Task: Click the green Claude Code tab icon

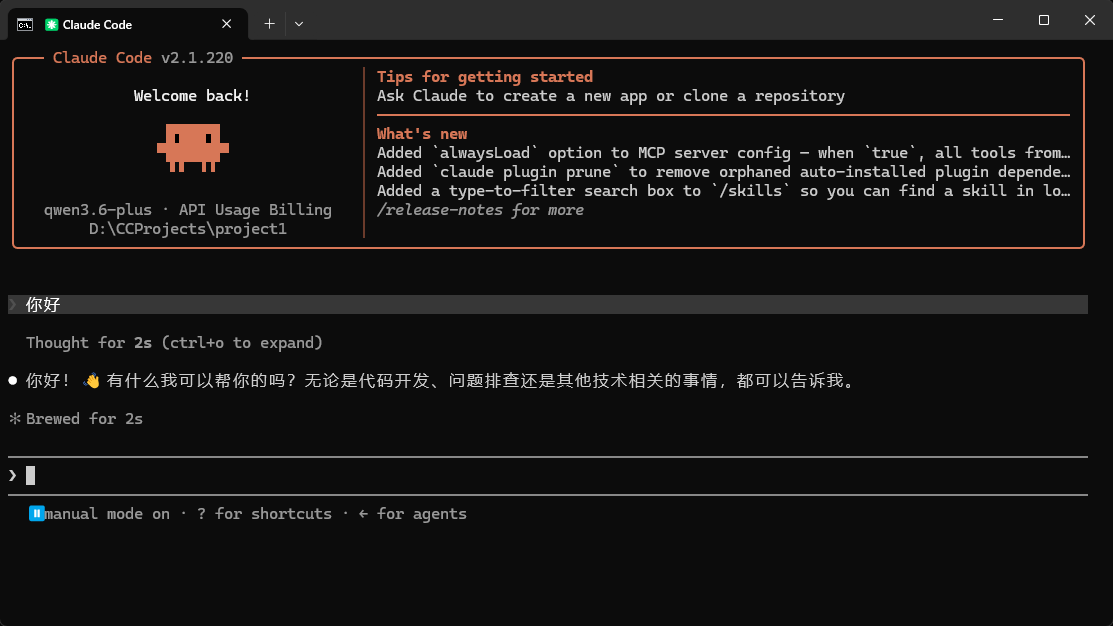Action: (x=51, y=25)
